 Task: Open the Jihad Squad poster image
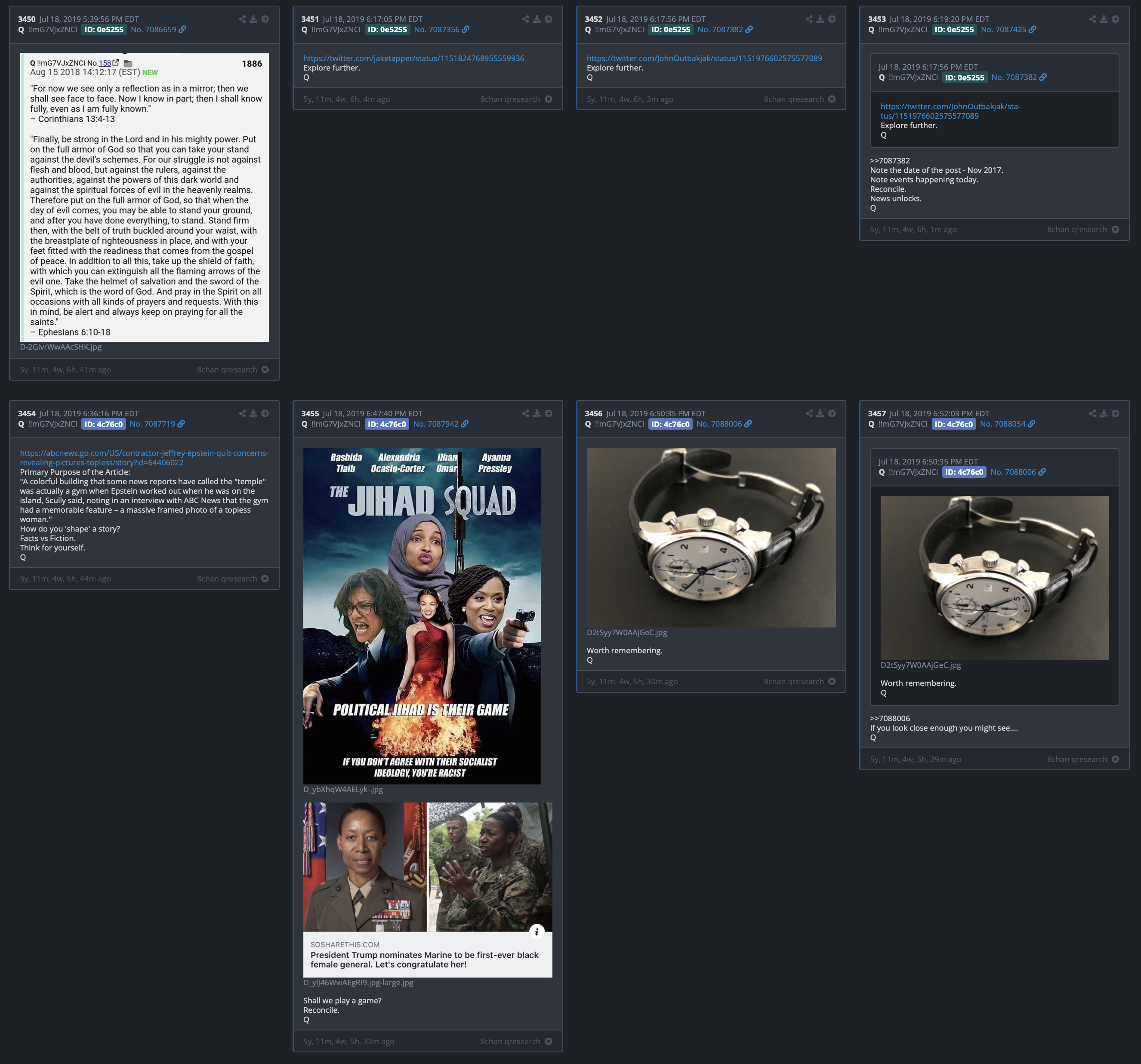[422, 617]
